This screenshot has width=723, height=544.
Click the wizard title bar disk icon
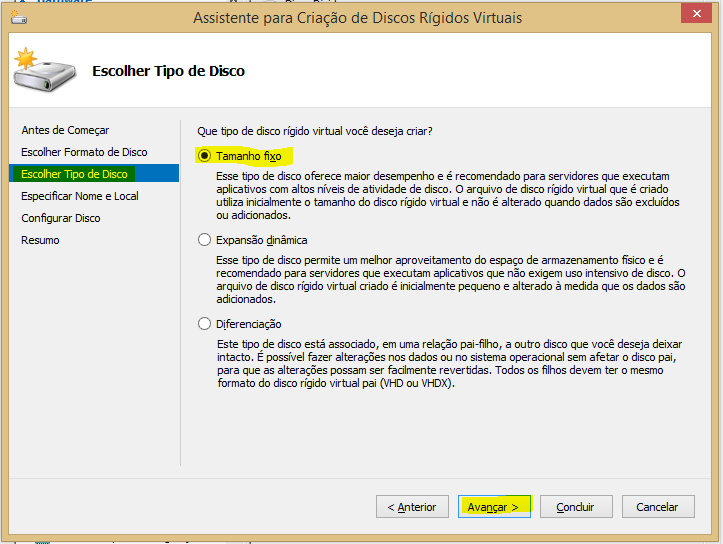pyautogui.click(x=19, y=18)
